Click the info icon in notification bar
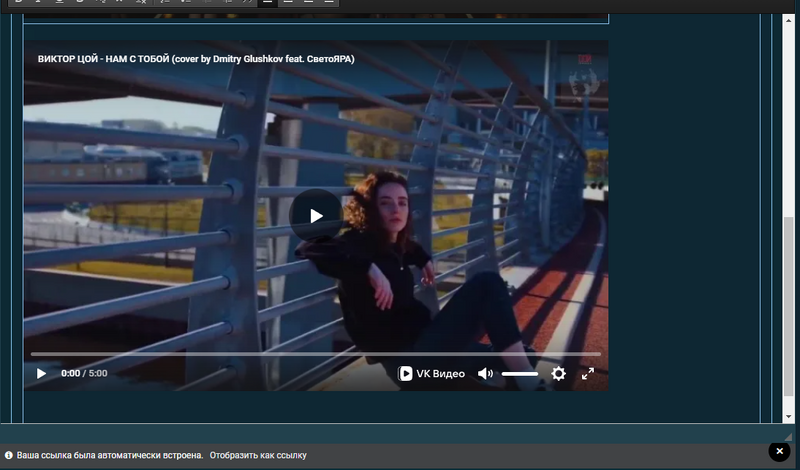This screenshot has width=800, height=470. tap(9, 455)
